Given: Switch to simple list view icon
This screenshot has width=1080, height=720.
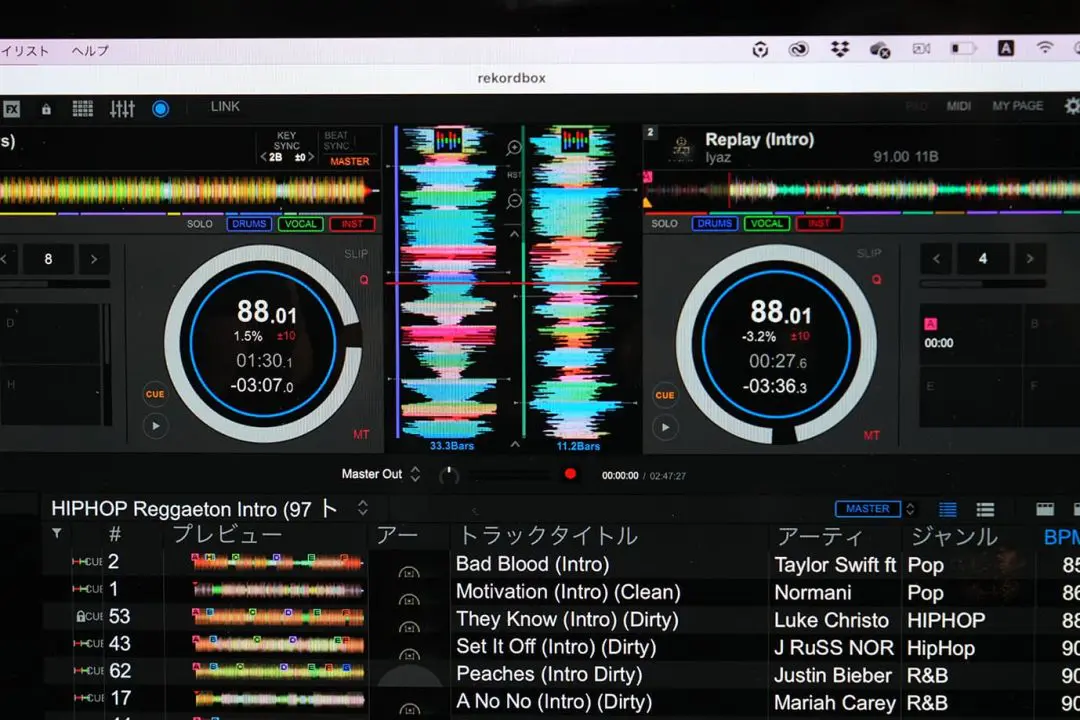Looking at the screenshot, I should coord(985,509).
